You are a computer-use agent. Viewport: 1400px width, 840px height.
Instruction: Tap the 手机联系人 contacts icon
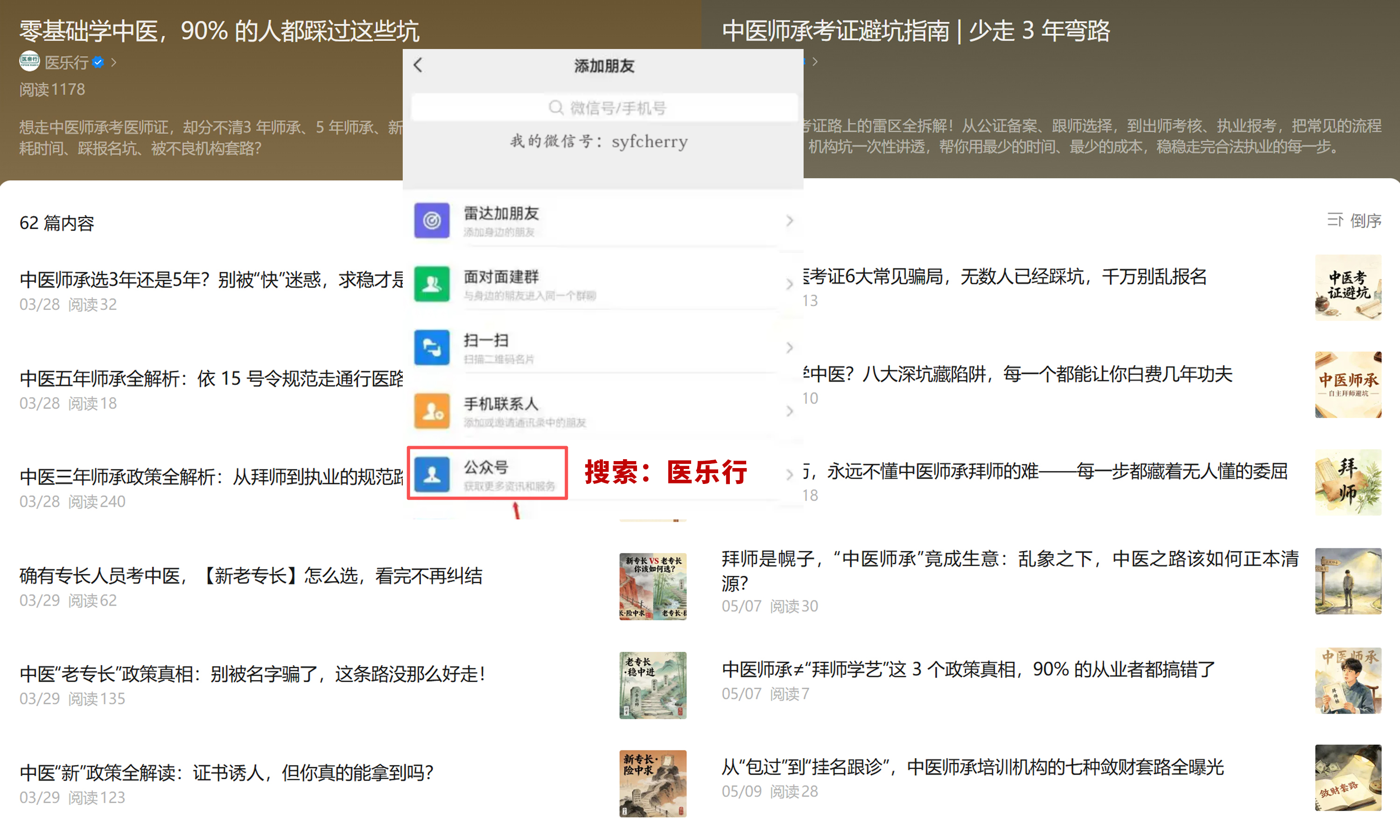click(432, 411)
